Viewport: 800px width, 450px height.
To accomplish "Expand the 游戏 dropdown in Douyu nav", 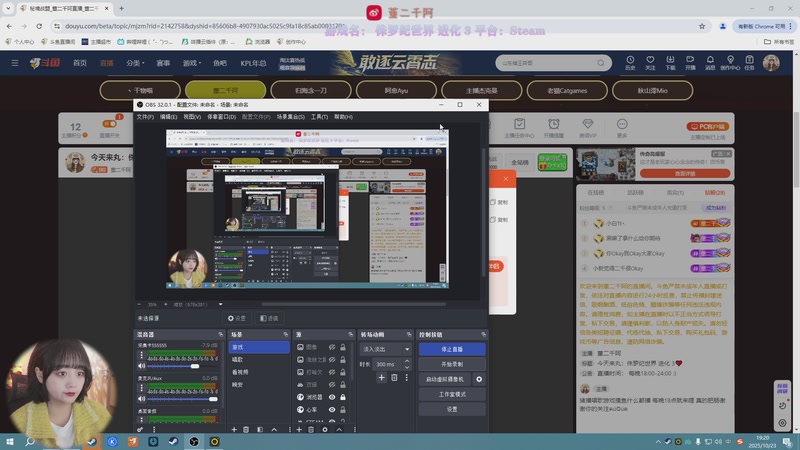I will coord(192,63).
